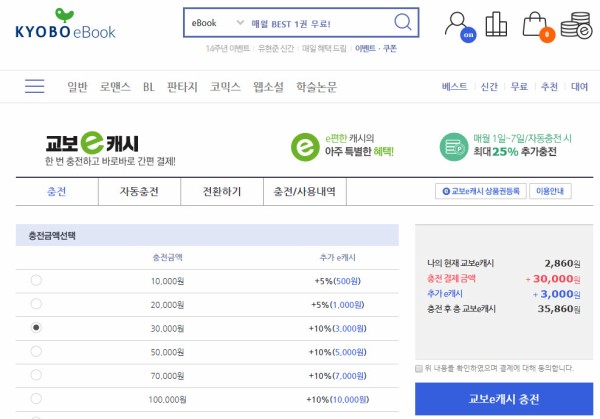Open the 학술논문 category menu
This screenshot has width=600, height=419.
316,87
